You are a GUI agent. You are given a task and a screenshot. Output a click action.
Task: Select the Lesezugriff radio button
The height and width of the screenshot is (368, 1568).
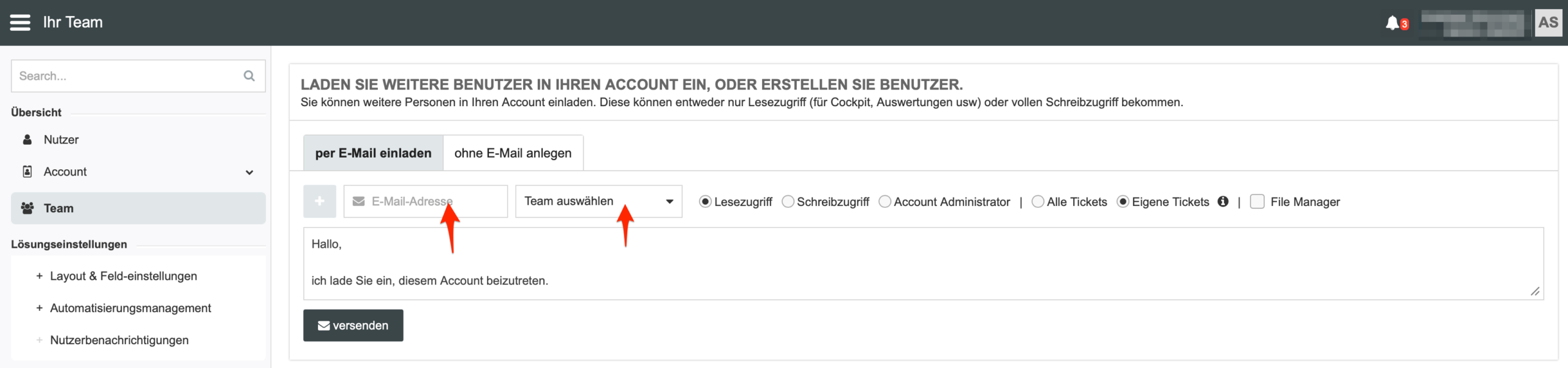[x=705, y=202]
